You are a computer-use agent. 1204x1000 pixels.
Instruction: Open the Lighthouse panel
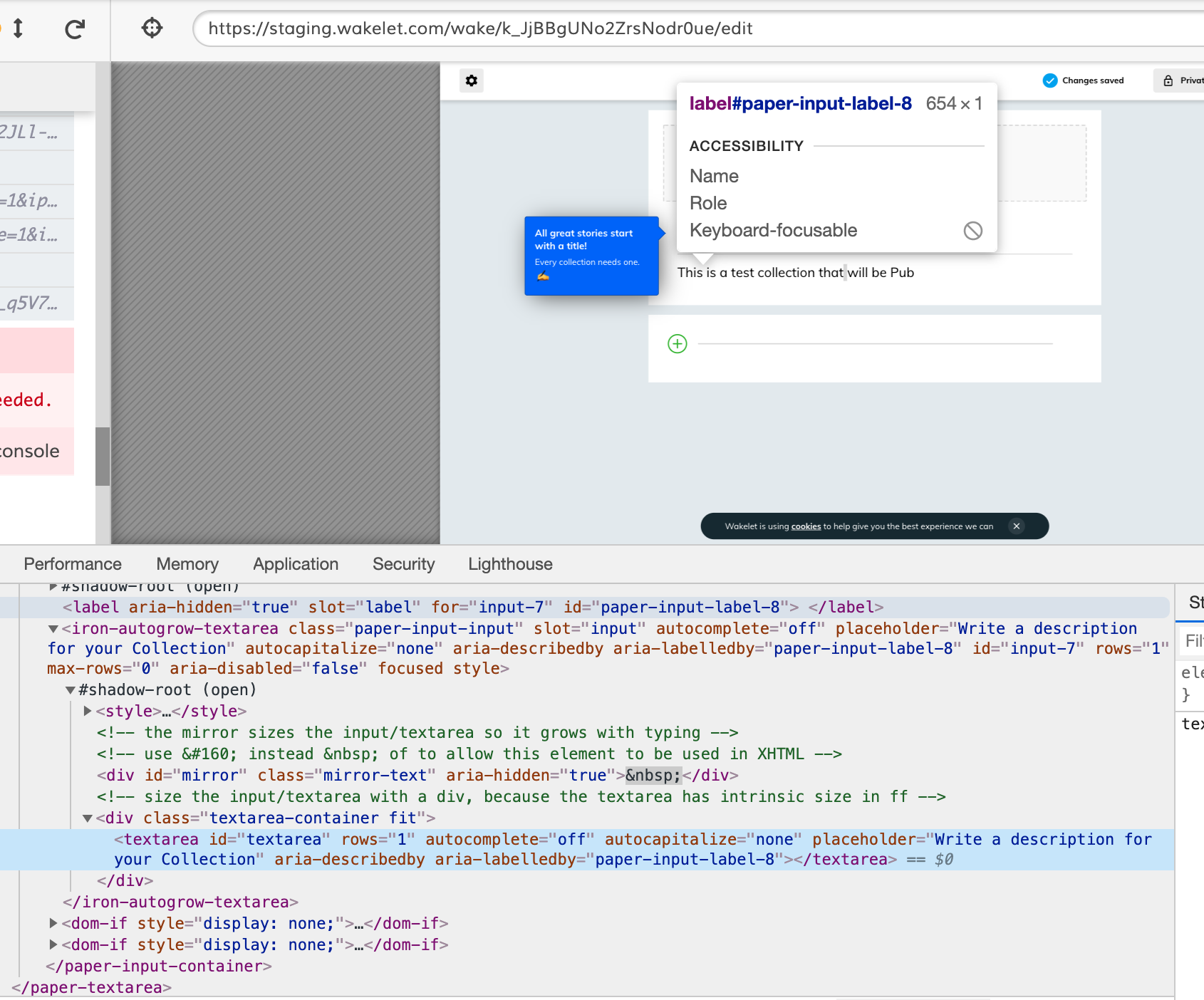510,563
